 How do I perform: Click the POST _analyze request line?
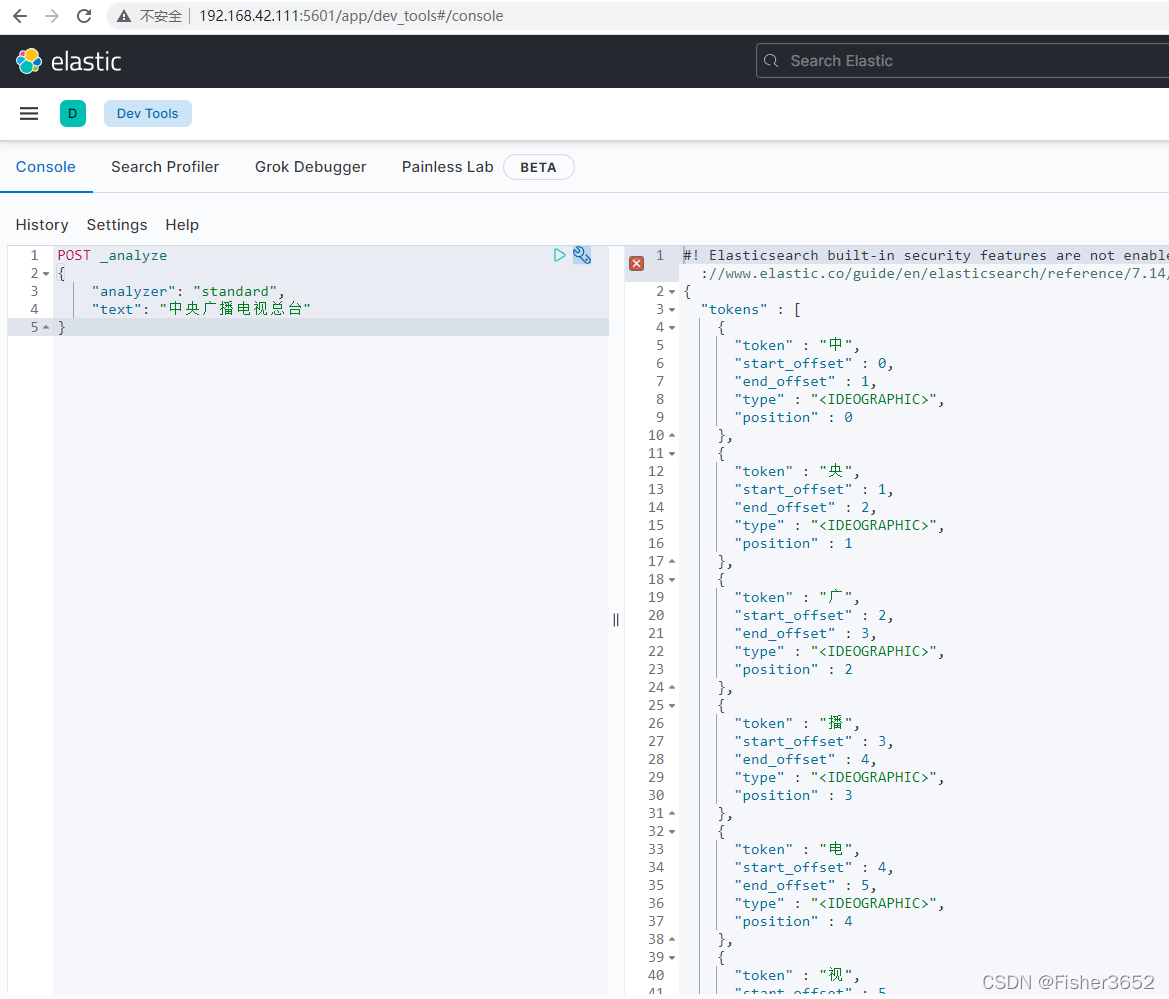[x=113, y=255]
